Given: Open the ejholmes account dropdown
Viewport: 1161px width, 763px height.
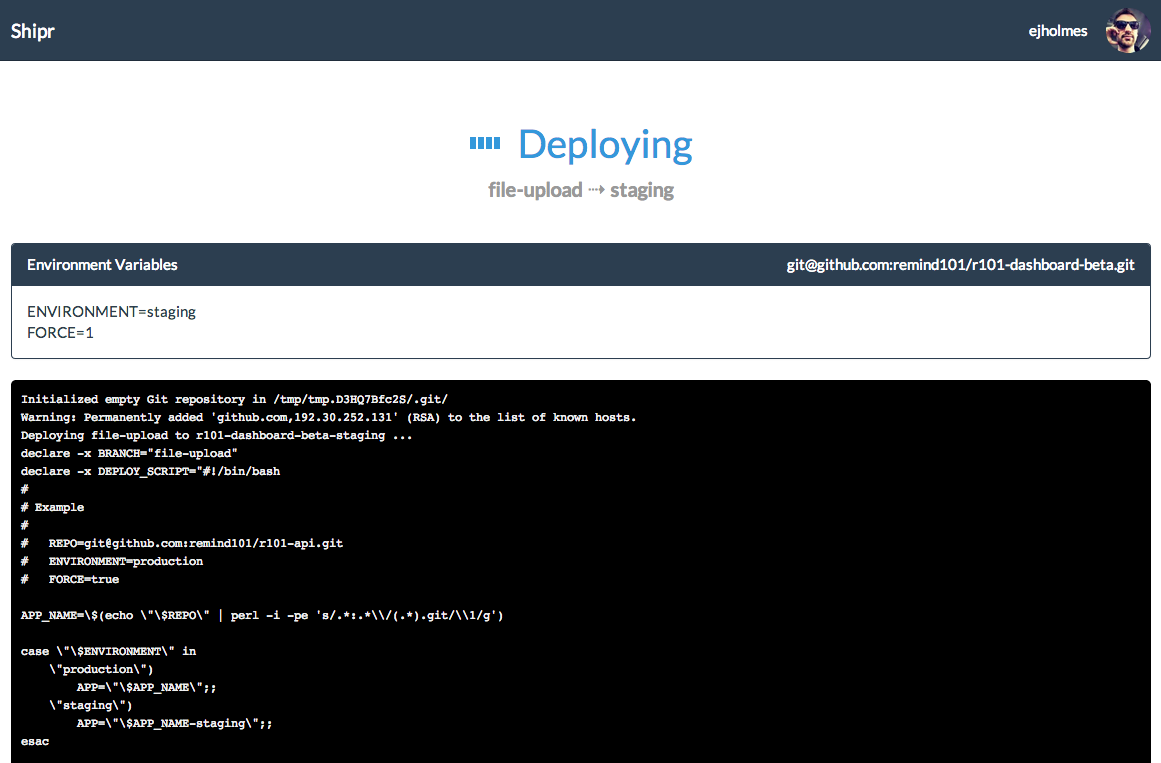Looking at the screenshot, I should click(x=1057, y=31).
